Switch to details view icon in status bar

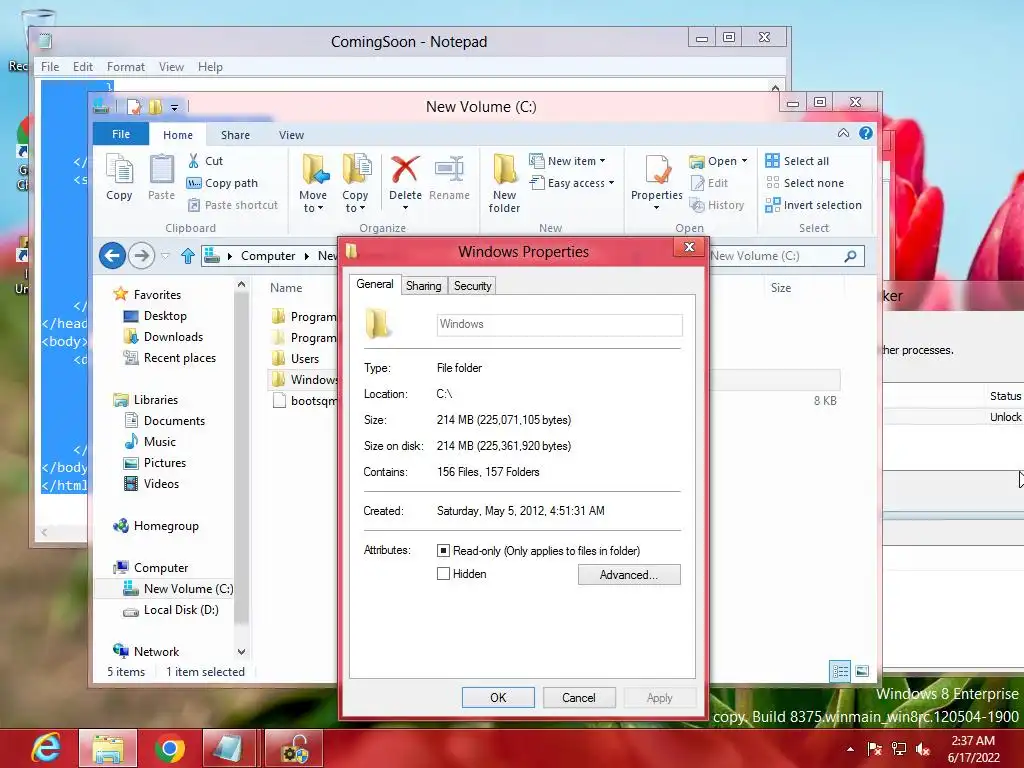pyautogui.click(x=840, y=671)
